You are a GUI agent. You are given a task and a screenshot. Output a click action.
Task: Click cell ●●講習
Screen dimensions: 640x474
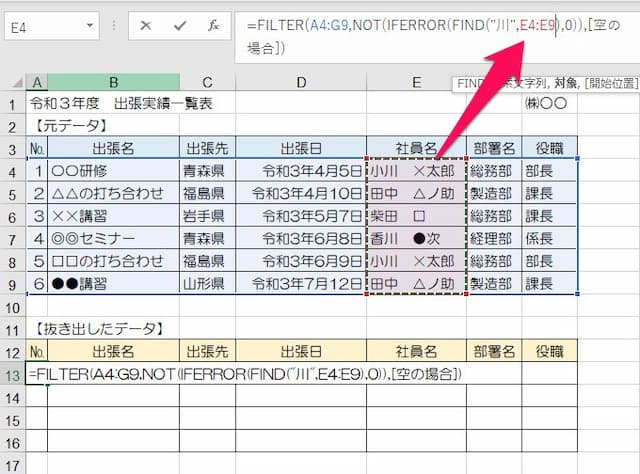(113, 283)
